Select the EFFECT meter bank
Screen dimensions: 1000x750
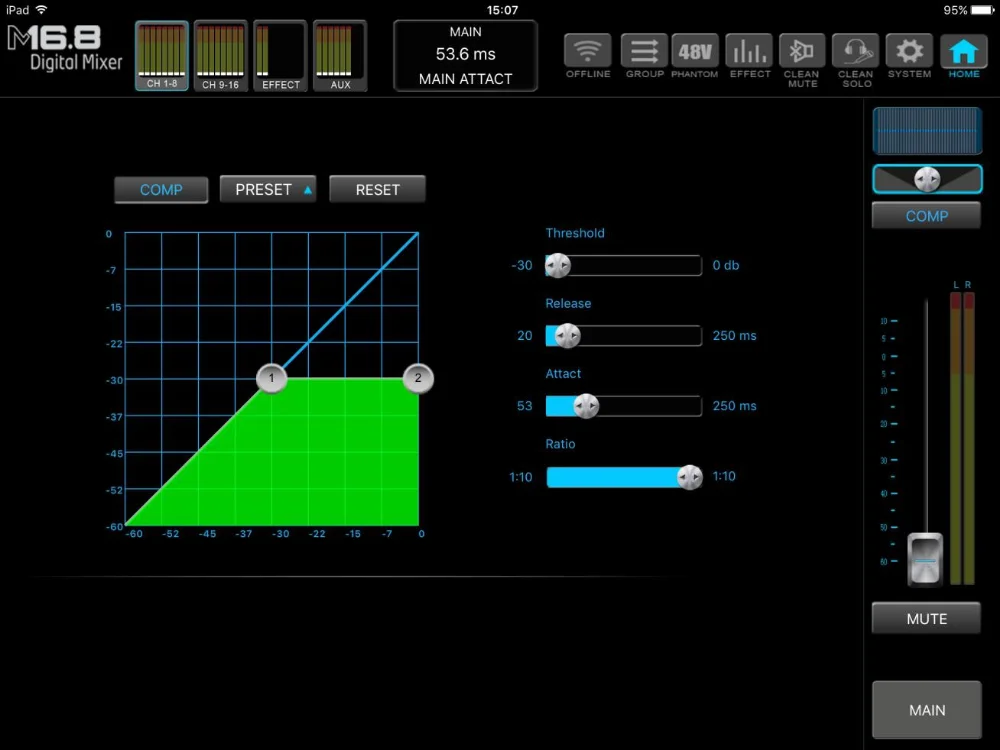tap(281, 56)
